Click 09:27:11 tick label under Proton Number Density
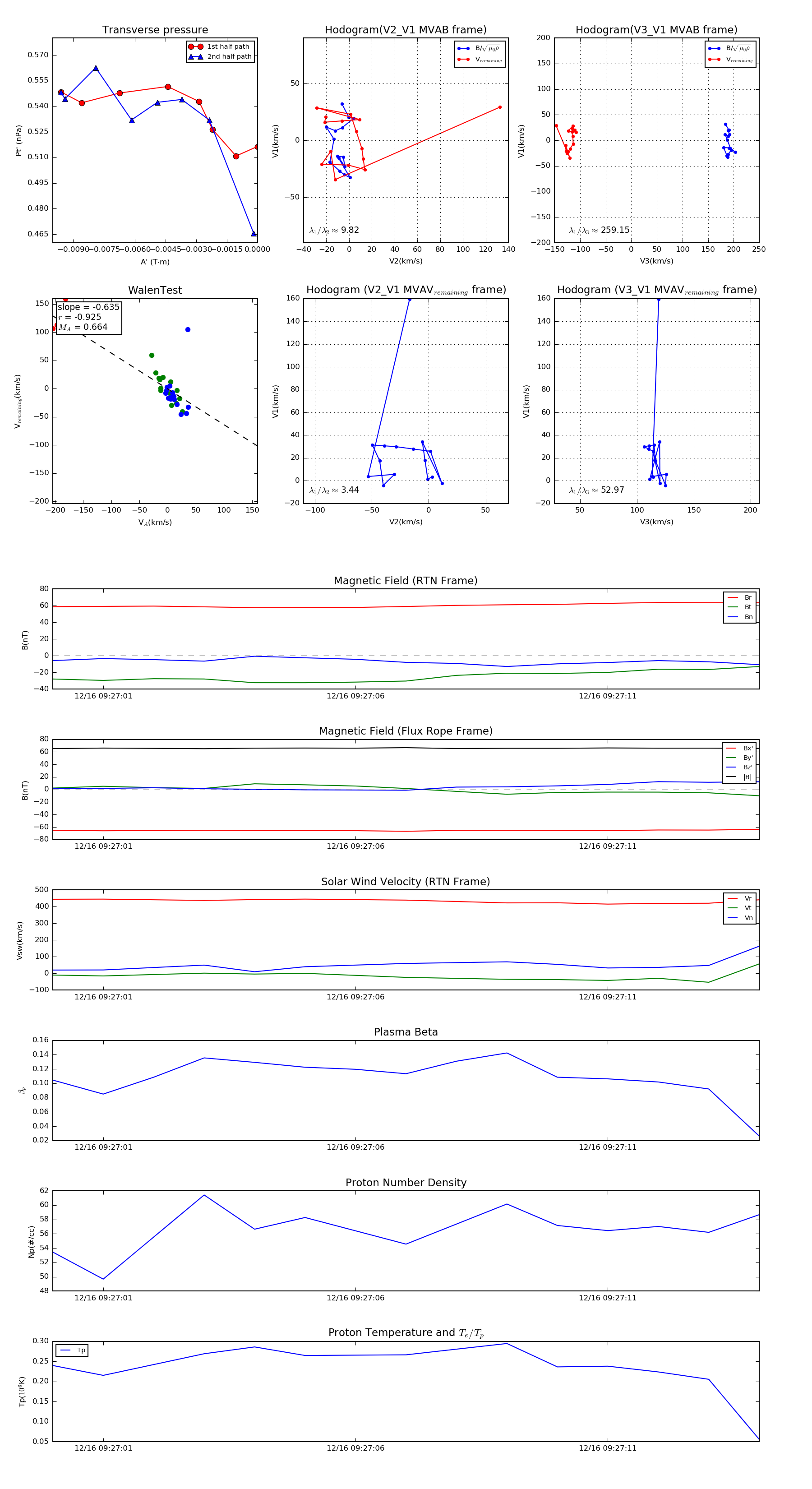Image resolution: width=812 pixels, height=1489 pixels. [x=607, y=1298]
